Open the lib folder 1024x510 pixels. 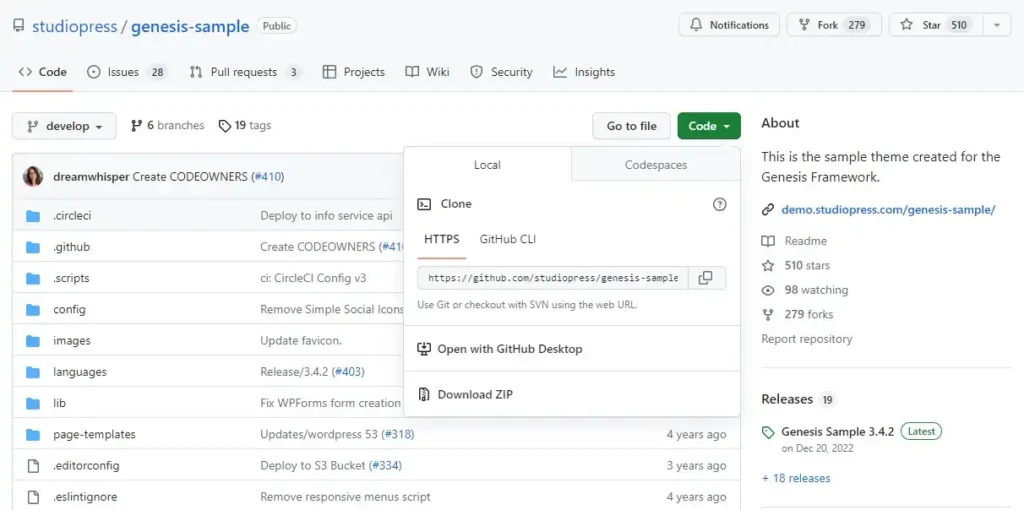tap(59, 404)
